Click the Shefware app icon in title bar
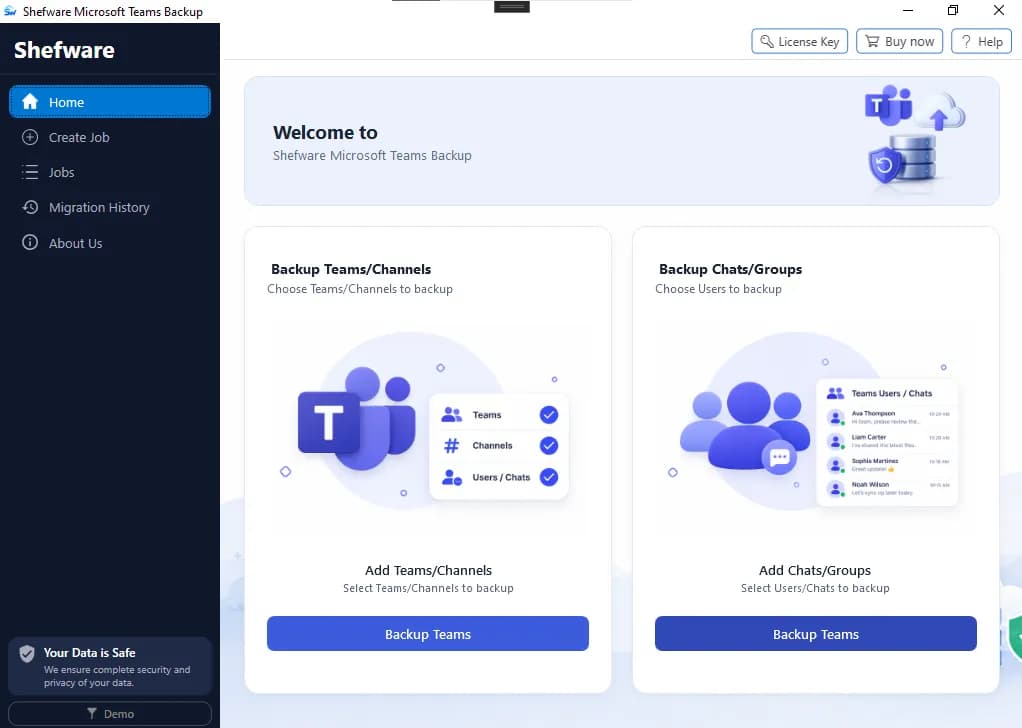The image size is (1022, 728). (x=10, y=11)
